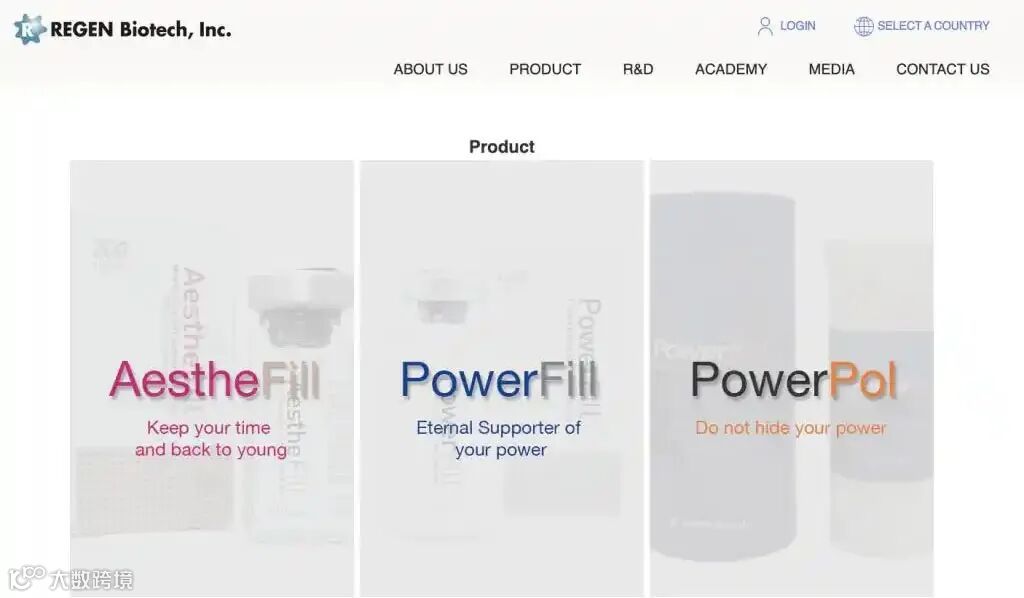Open the ACADEMY menu item
The height and width of the screenshot is (598, 1024).
(x=731, y=69)
